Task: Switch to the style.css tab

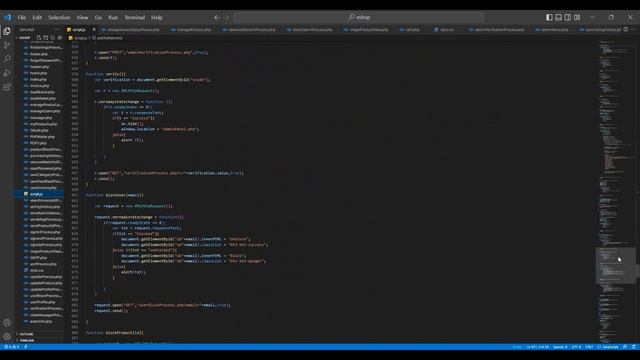Action: click(444, 30)
